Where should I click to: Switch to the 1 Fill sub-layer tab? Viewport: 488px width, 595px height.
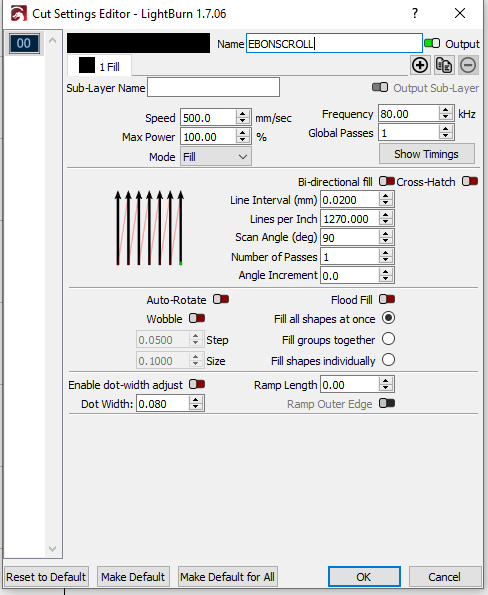click(x=99, y=66)
